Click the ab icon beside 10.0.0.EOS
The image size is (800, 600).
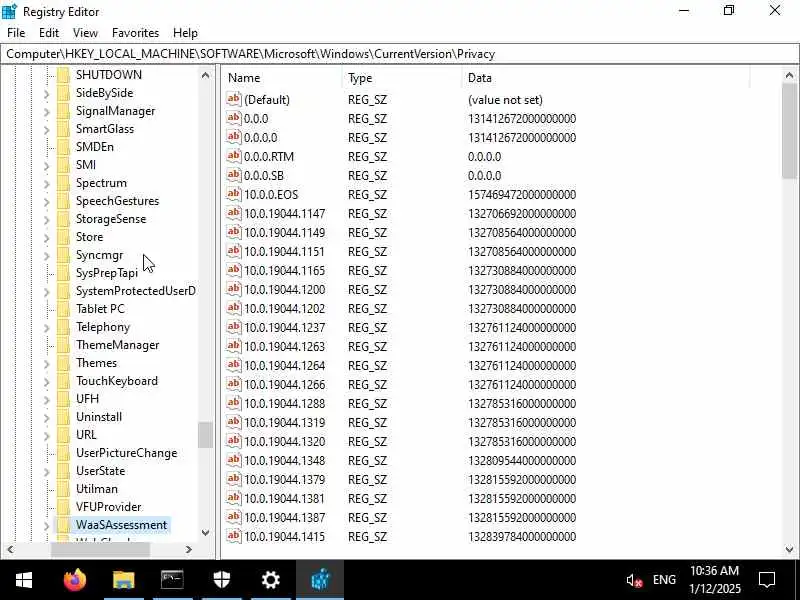point(234,194)
